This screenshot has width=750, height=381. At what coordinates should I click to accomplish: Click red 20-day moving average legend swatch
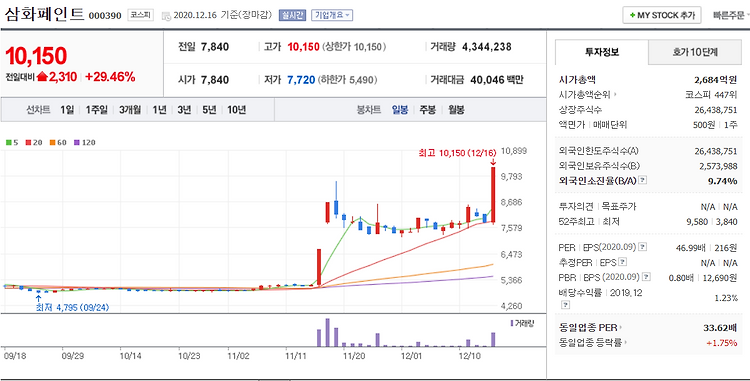tap(27, 142)
